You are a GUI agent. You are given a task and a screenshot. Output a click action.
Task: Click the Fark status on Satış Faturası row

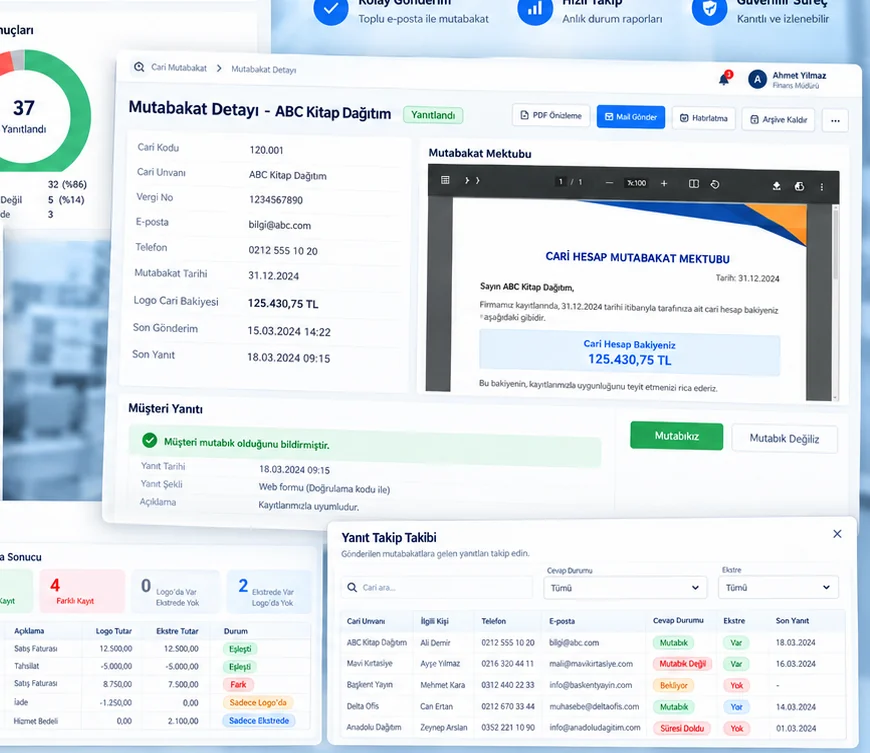(239, 684)
